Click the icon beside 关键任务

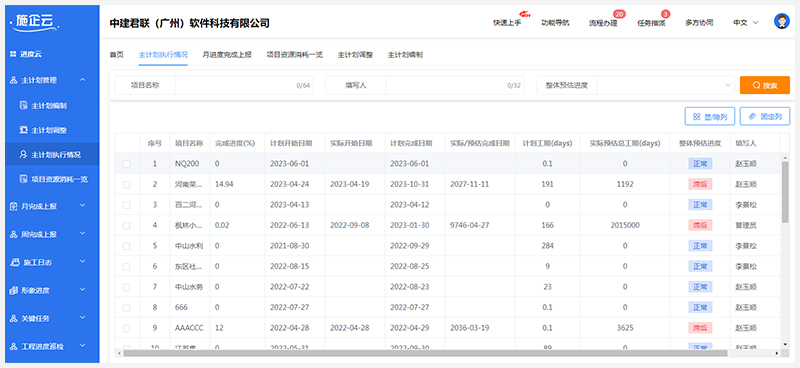pos(14,318)
